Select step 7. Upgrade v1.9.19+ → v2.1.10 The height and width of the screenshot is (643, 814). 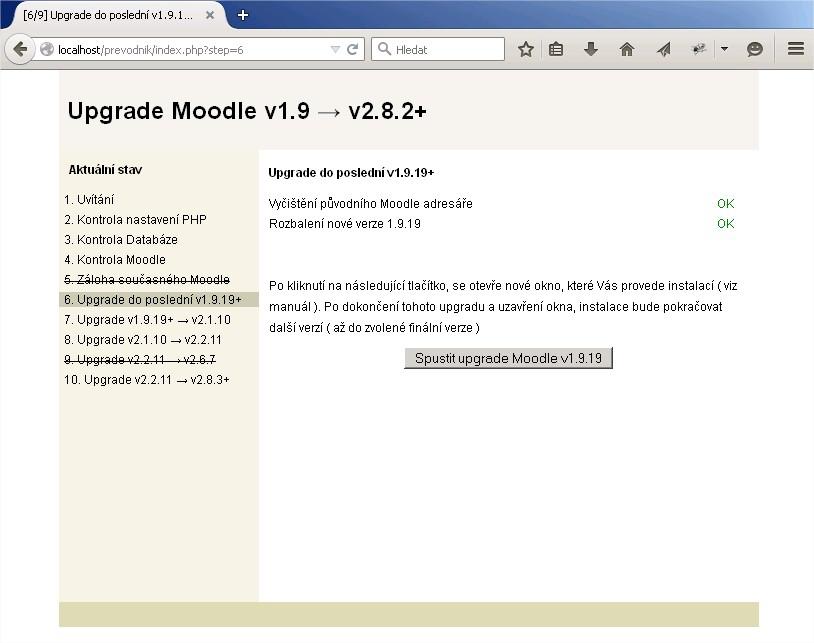[147, 320]
